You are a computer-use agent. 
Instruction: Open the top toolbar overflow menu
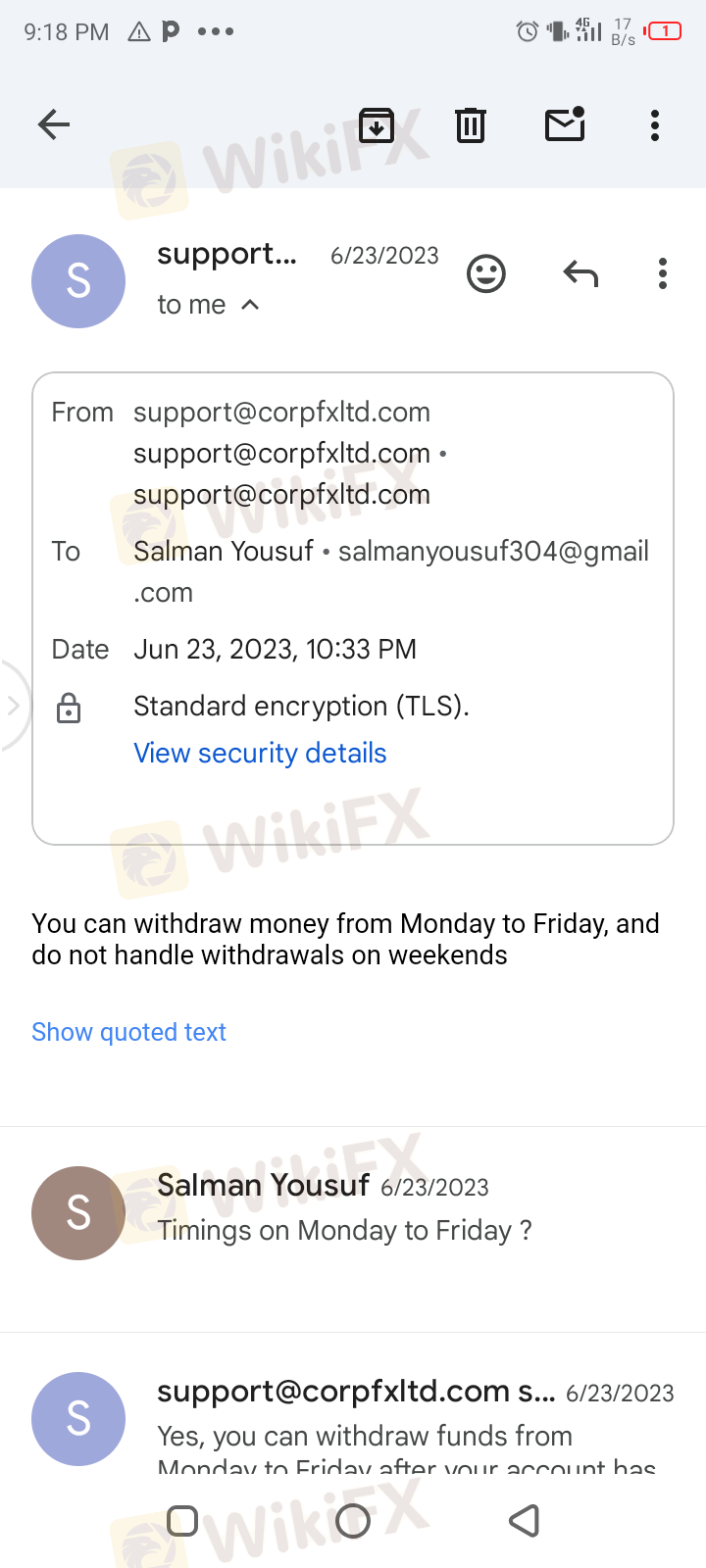[x=655, y=124]
